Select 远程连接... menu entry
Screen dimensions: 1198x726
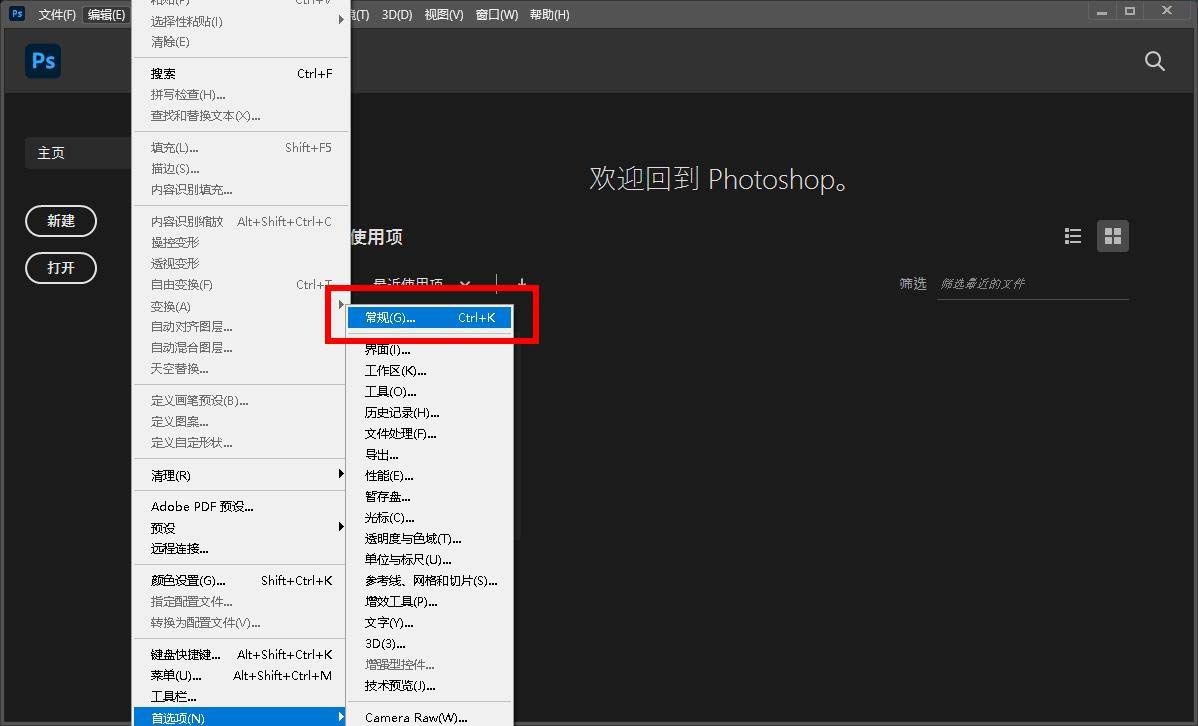click(241, 549)
